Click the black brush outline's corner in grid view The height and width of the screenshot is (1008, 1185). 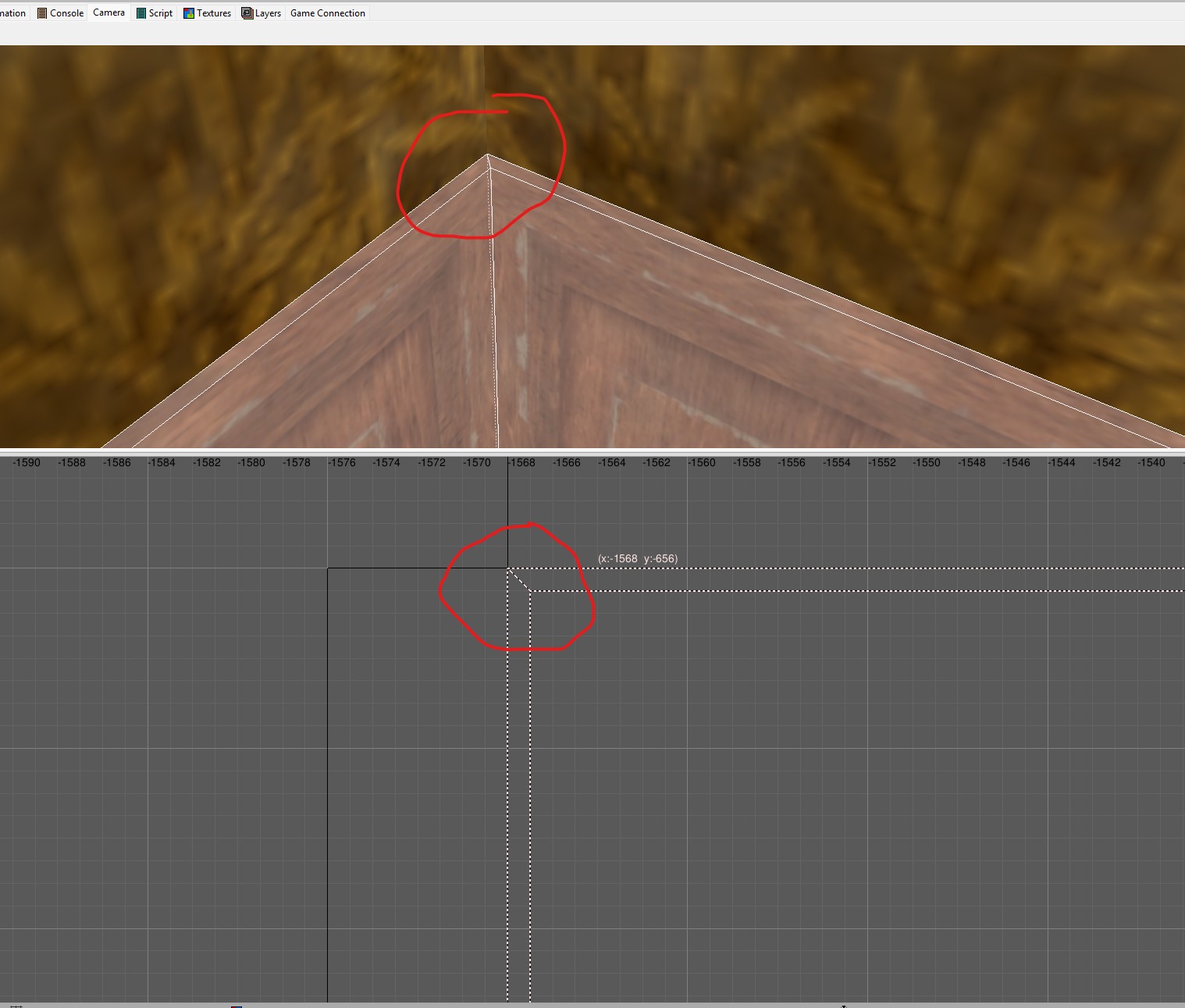click(328, 568)
